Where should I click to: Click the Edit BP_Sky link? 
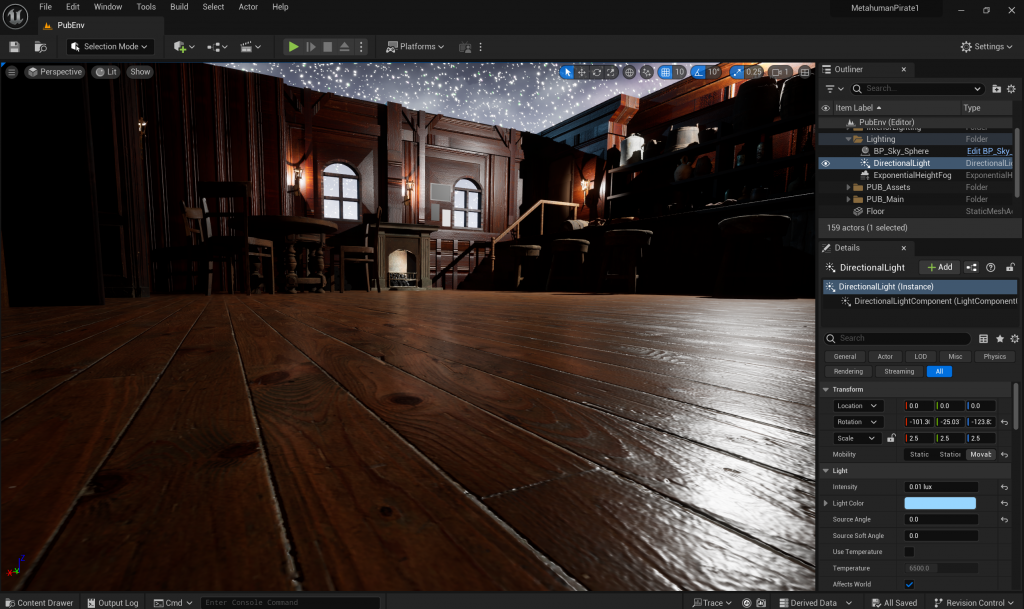988,151
